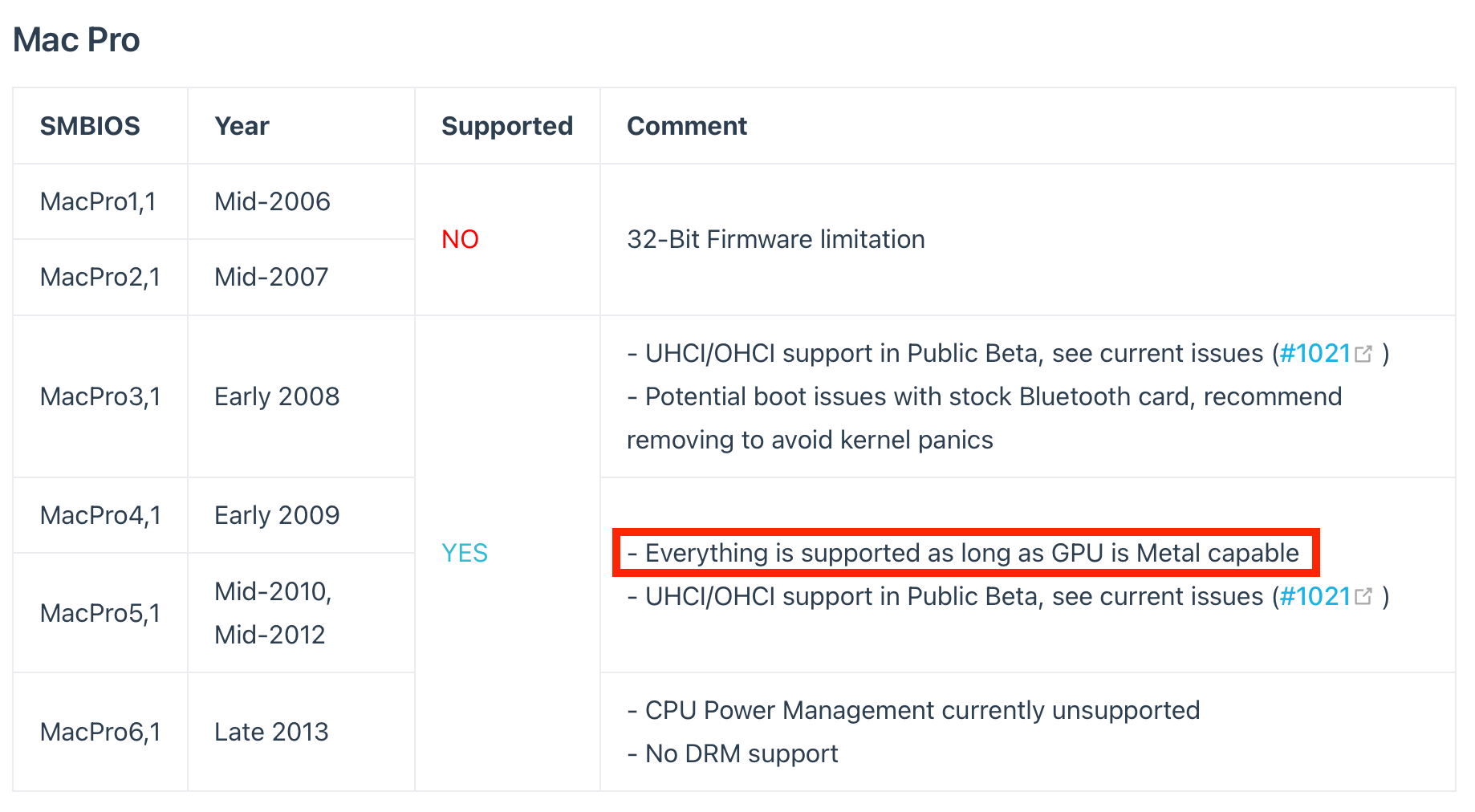Select the MacPro3,1 cell
This screenshot has height=812, width=1475.
(x=100, y=396)
